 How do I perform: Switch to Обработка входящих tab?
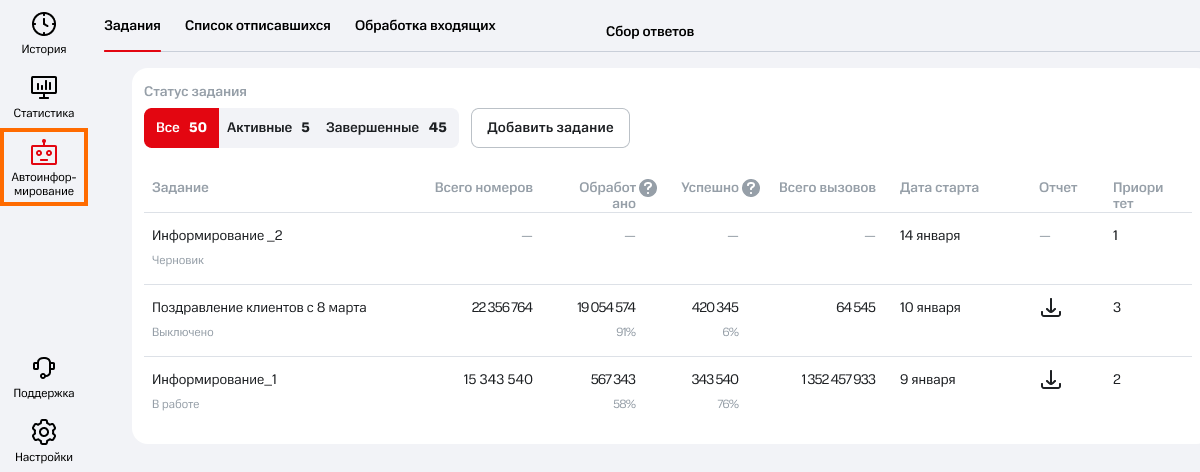425,26
